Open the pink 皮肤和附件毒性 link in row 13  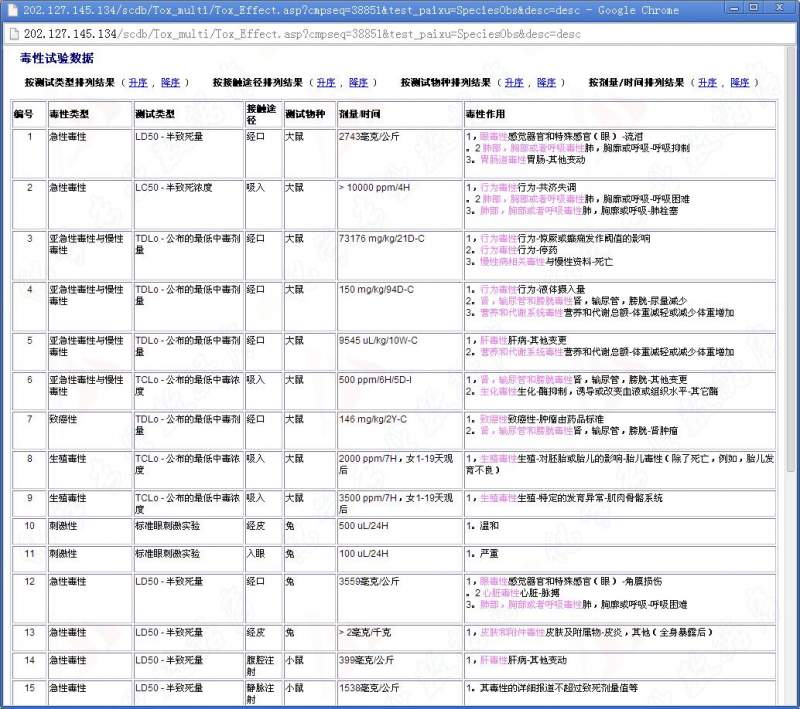click(x=513, y=632)
